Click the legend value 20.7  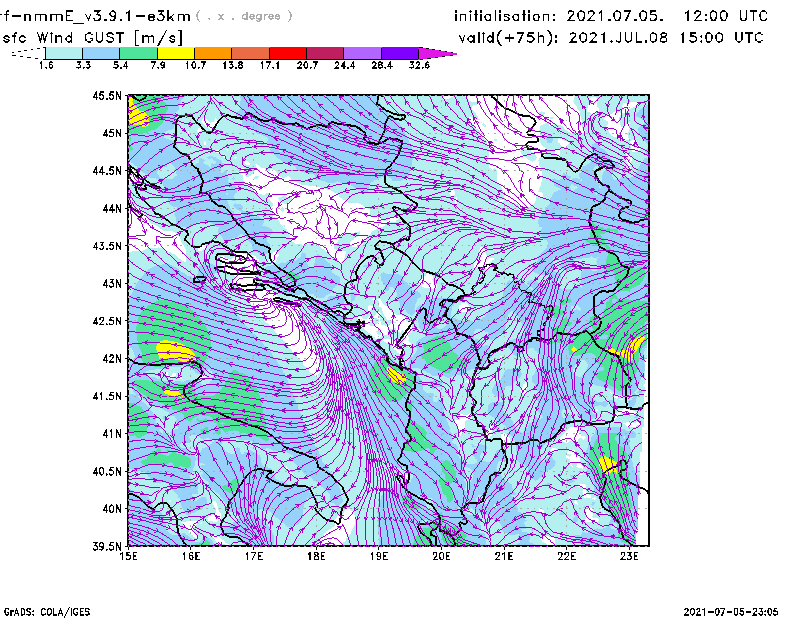[307, 65]
